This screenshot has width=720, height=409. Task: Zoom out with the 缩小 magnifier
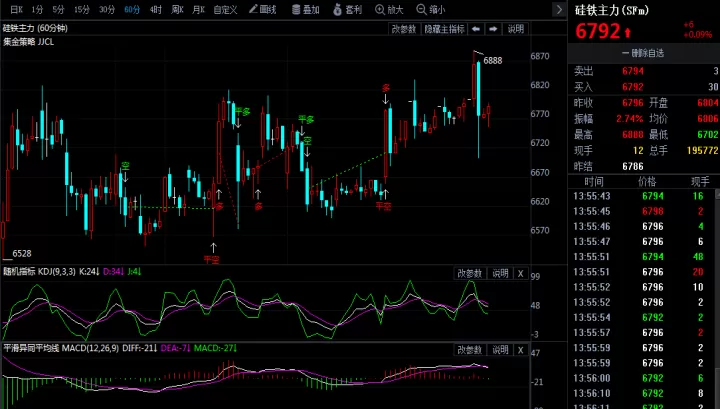pos(431,9)
